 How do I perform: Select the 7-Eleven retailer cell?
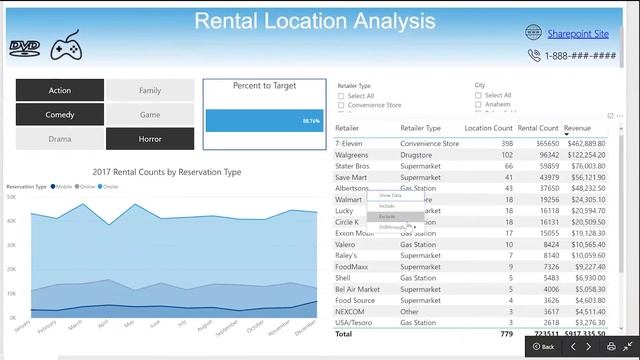[349, 144]
